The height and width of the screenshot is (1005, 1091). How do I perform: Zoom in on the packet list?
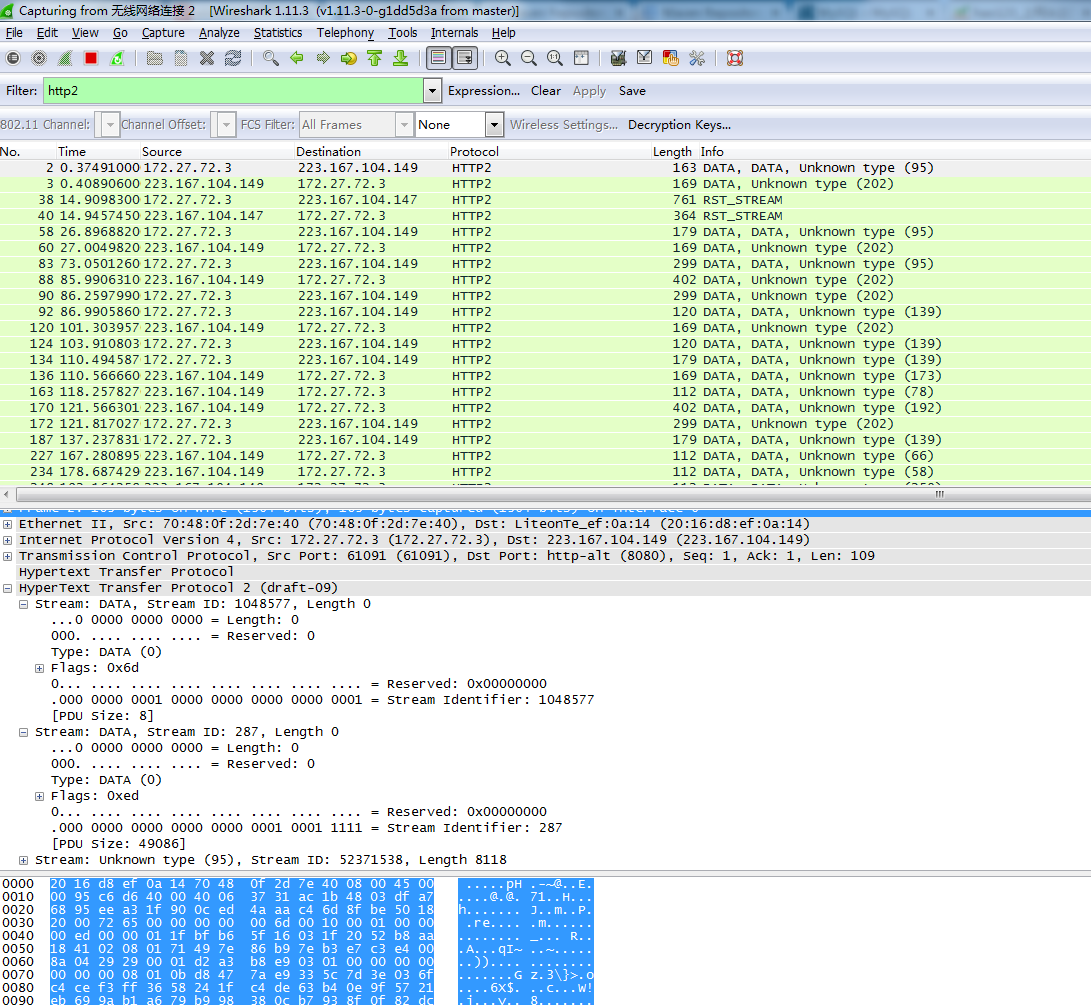pos(502,58)
